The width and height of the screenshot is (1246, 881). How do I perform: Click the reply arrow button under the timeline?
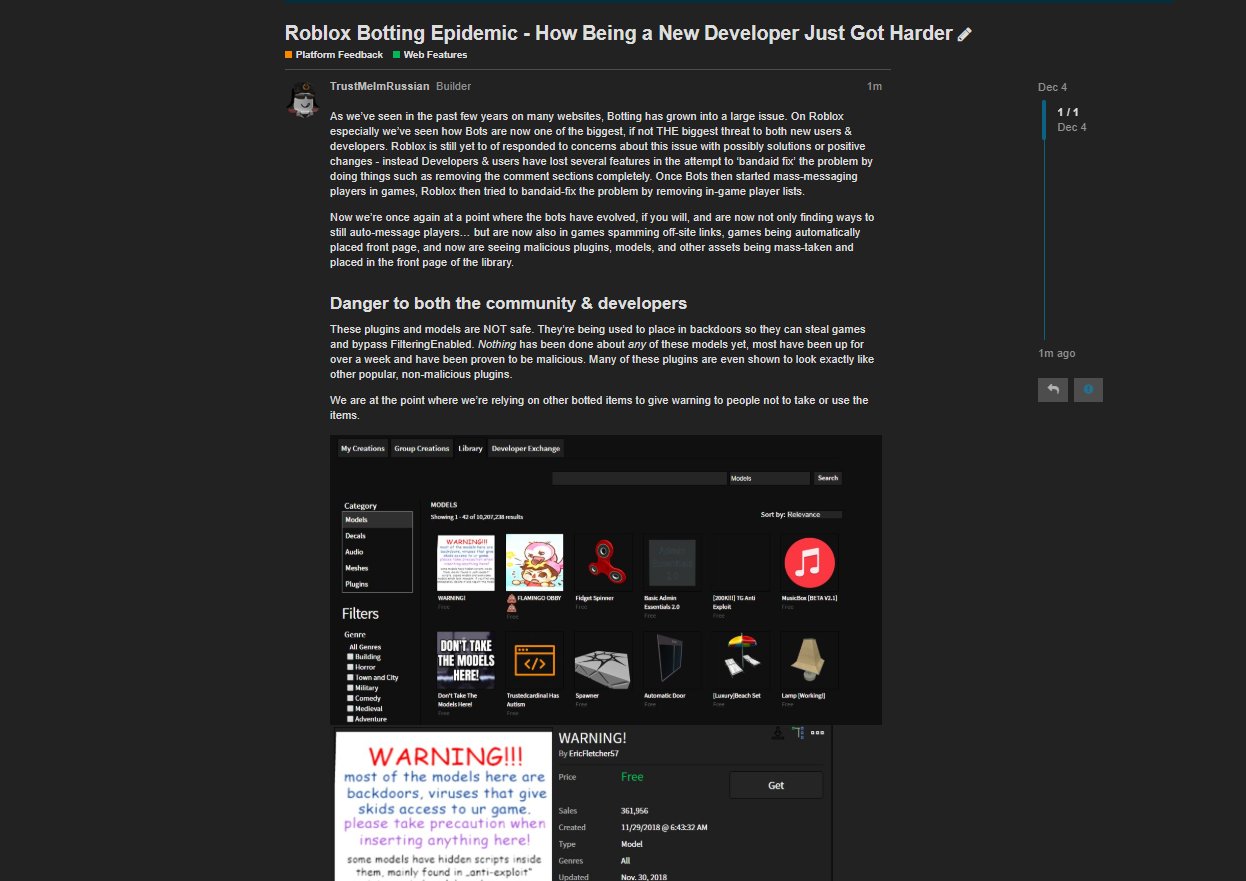click(x=1052, y=389)
